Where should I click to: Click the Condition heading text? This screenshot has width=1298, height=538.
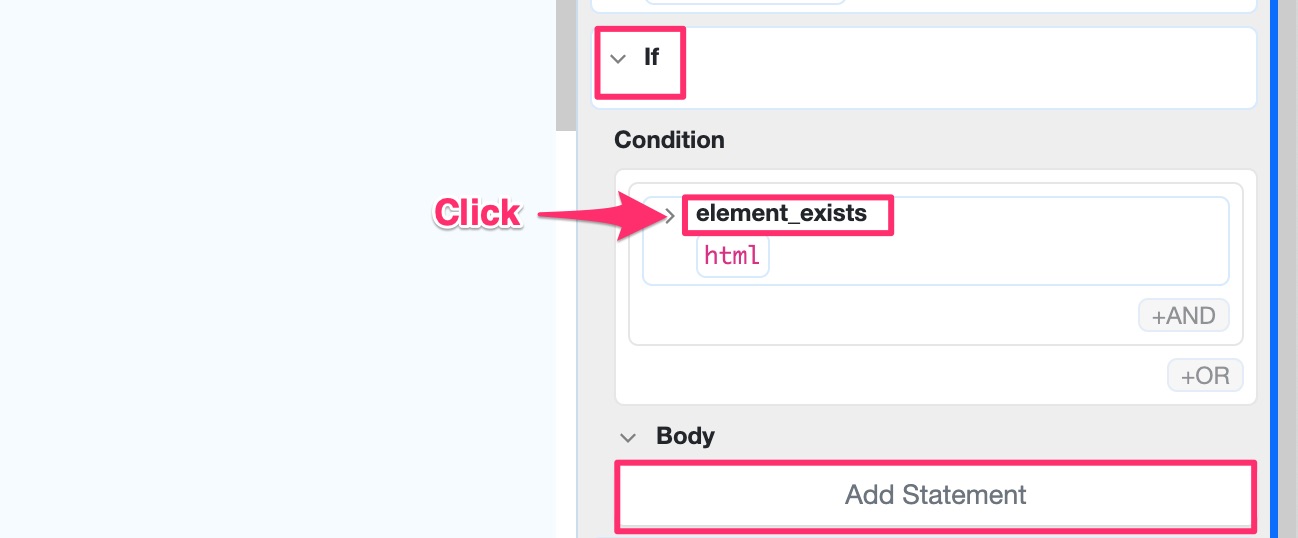(x=669, y=140)
